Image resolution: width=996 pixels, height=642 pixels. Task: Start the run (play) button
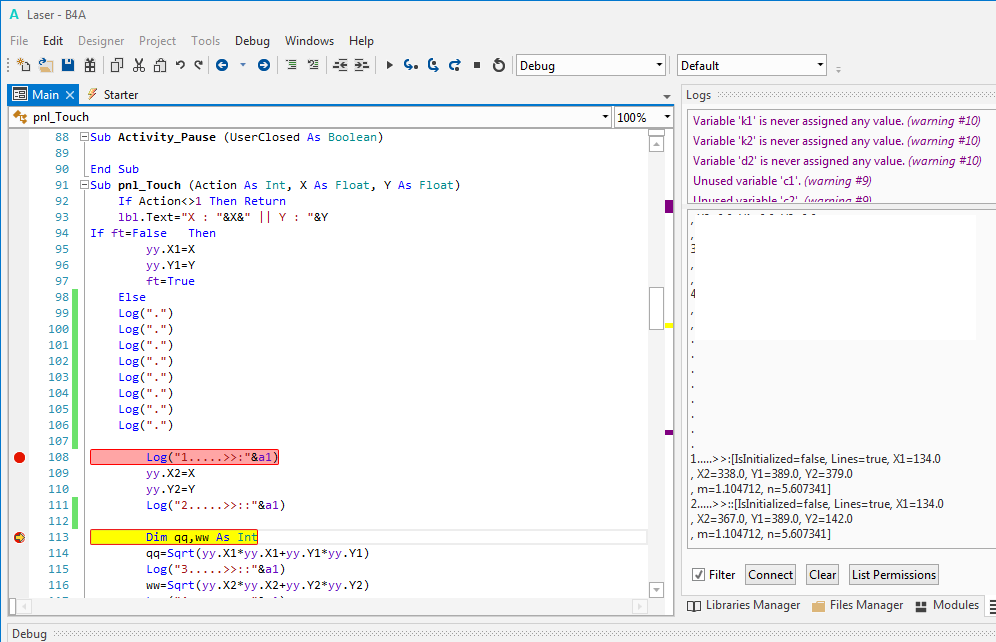pos(389,65)
